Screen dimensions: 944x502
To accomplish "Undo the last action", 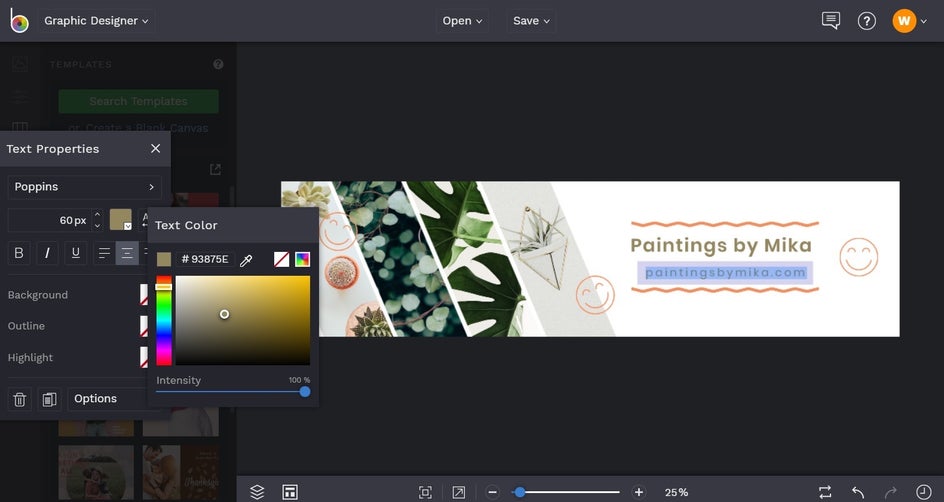I will point(858,492).
